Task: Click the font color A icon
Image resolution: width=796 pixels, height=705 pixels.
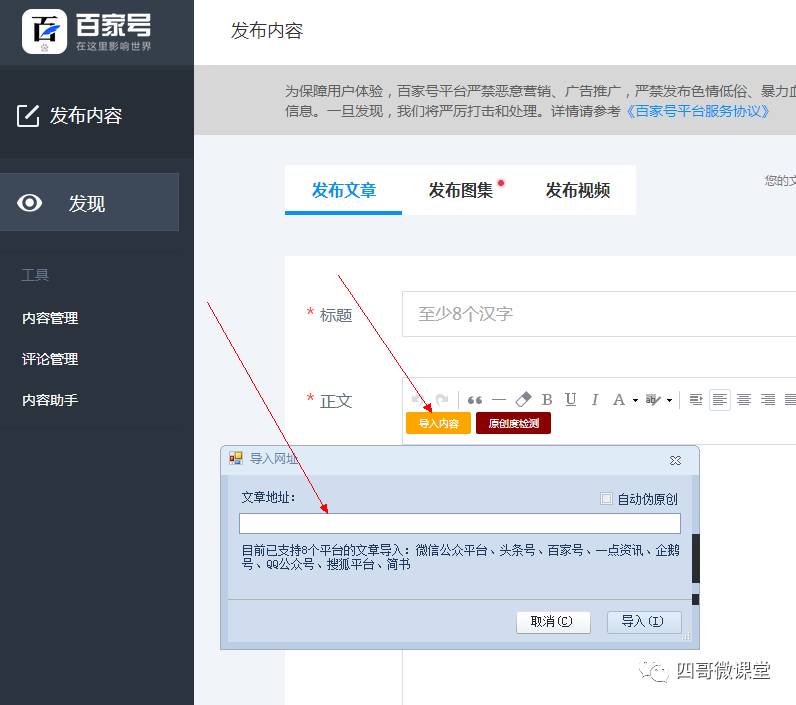Action: click(x=618, y=400)
